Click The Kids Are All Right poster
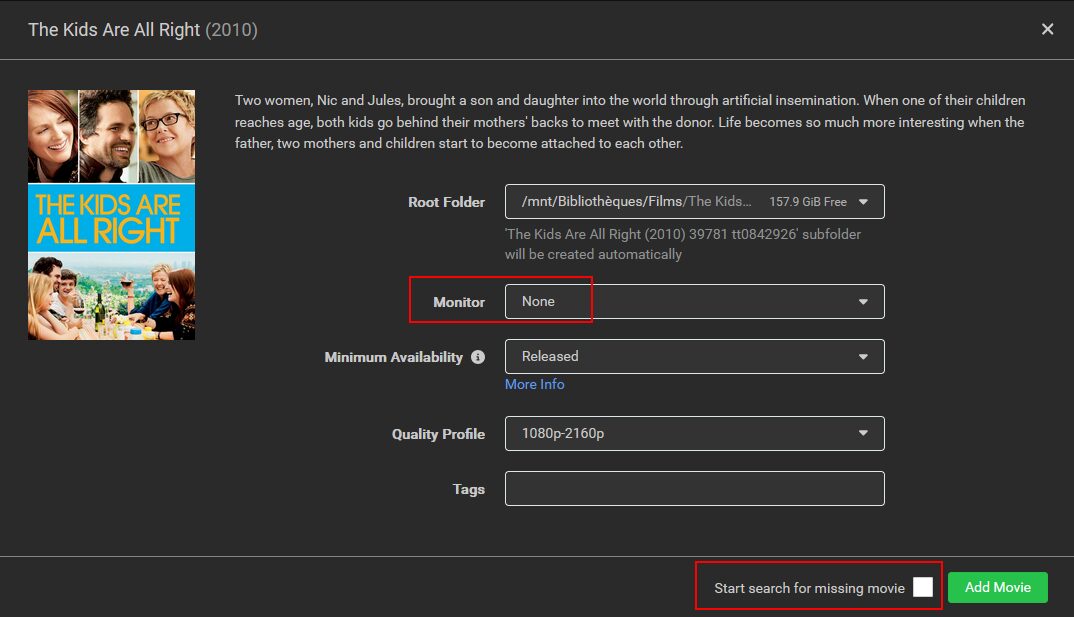The image size is (1074, 617). tap(111, 215)
